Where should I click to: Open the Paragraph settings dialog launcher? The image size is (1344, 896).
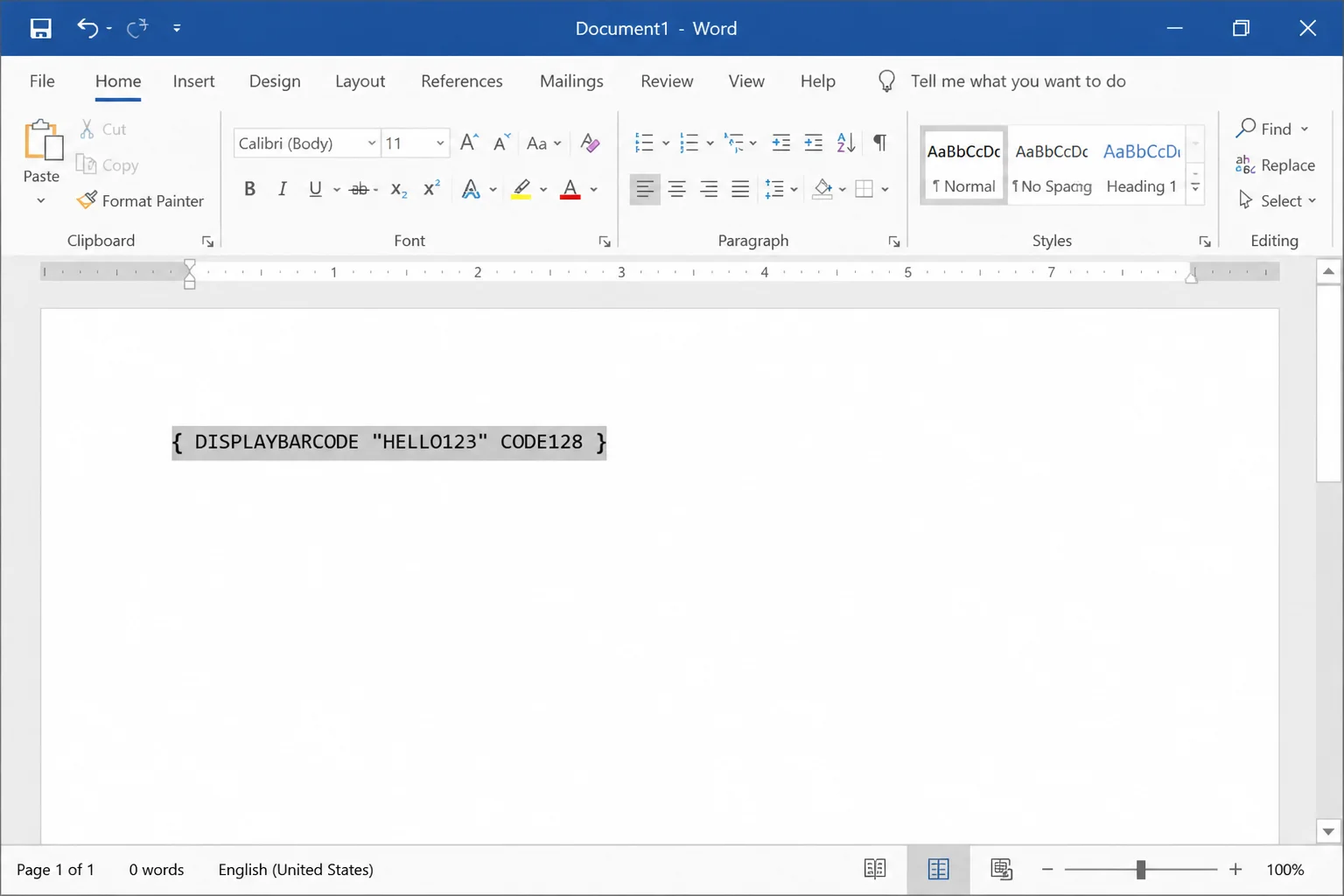click(x=894, y=241)
